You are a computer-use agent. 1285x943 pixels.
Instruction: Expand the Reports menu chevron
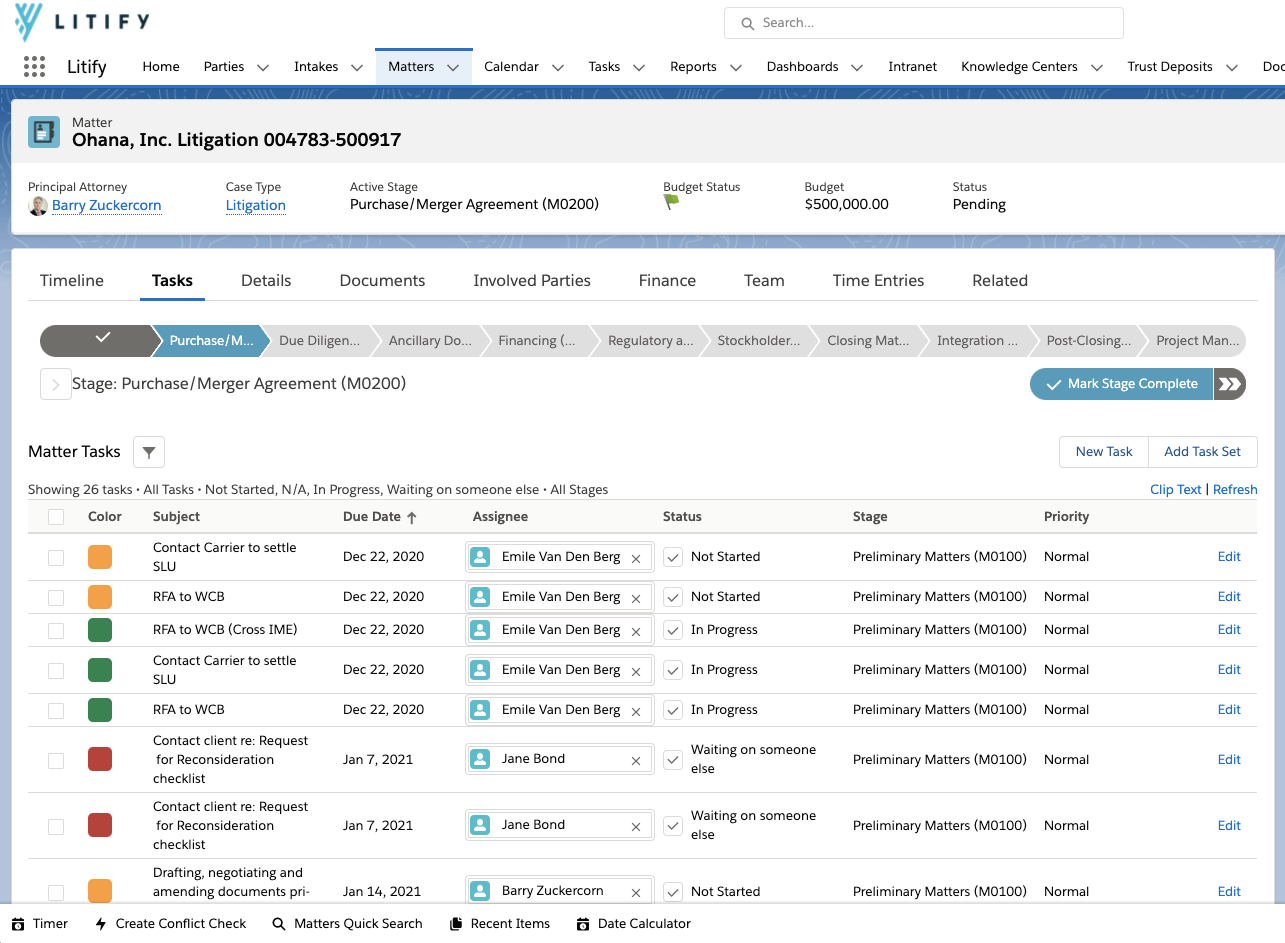coord(736,67)
